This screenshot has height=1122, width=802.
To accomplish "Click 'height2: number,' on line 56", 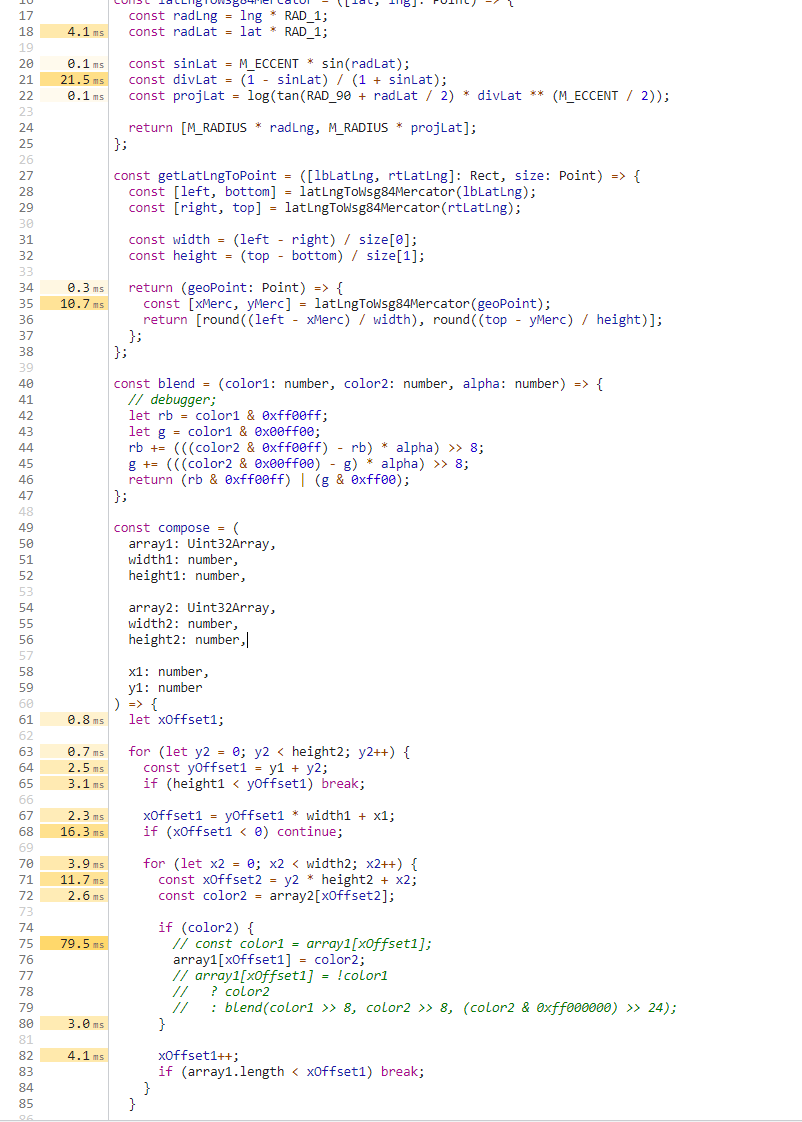I will pyautogui.click(x=187, y=640).
